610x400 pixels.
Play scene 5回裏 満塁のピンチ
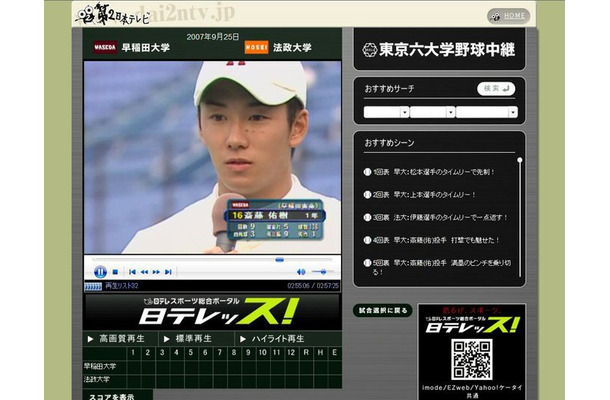pyautogui.click(x=442, y=267)
